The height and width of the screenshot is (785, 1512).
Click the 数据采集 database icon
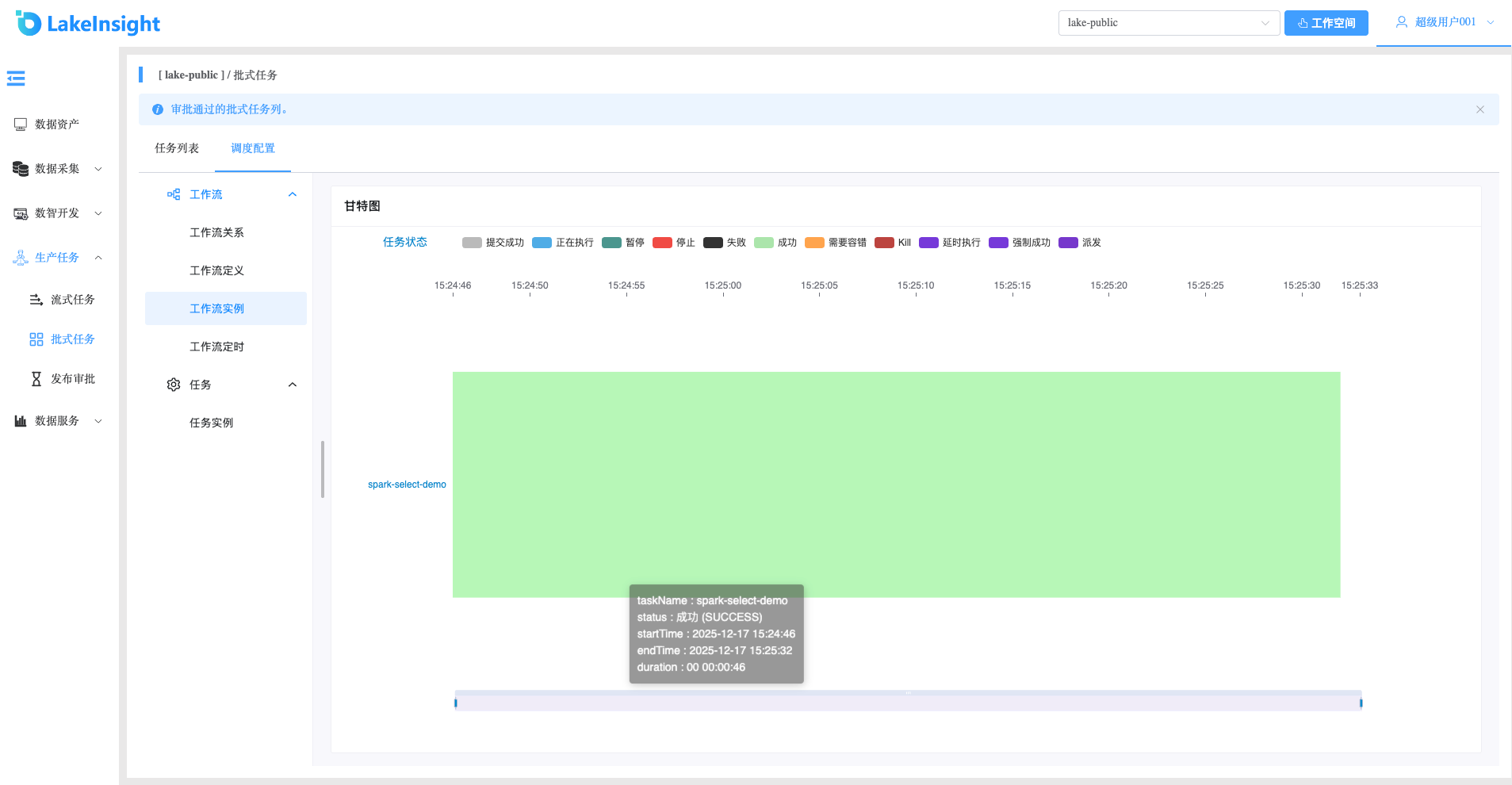tap(21, 169)
